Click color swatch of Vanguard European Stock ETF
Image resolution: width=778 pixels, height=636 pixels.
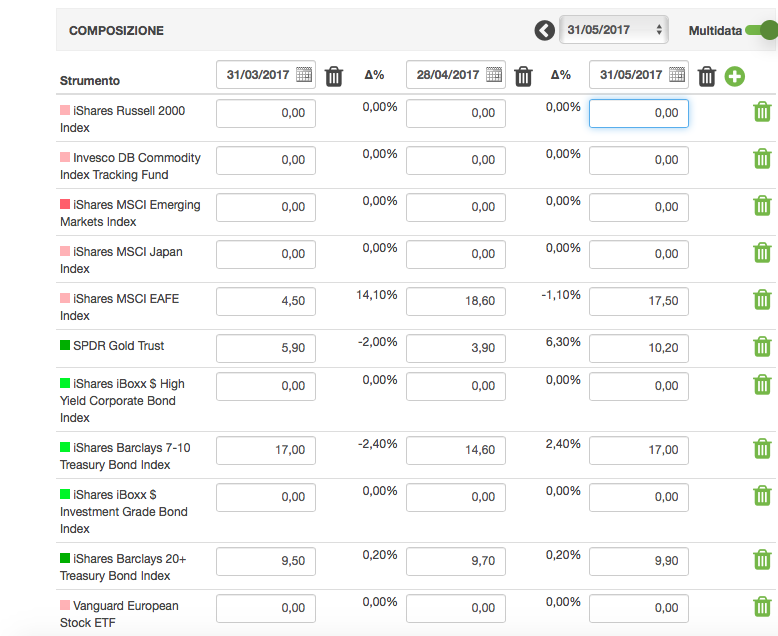(65, 605)
